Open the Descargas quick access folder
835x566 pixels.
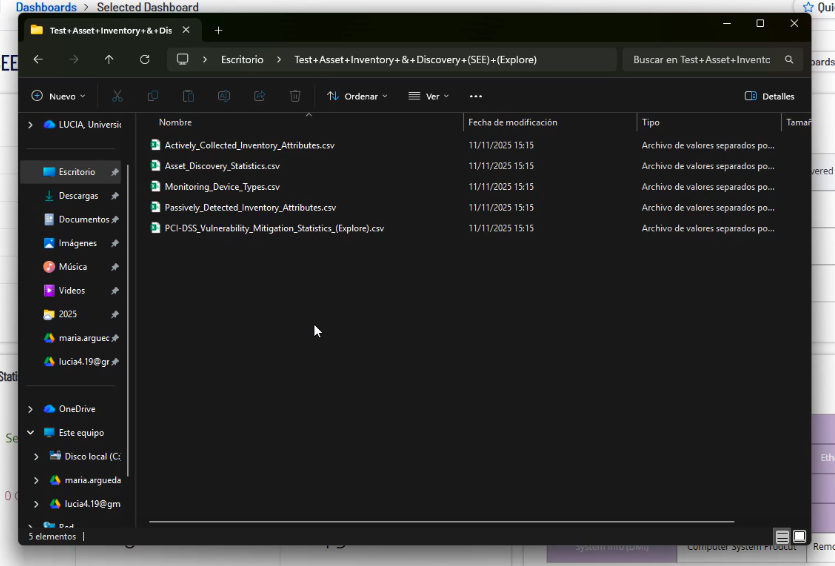pos(78,196)
